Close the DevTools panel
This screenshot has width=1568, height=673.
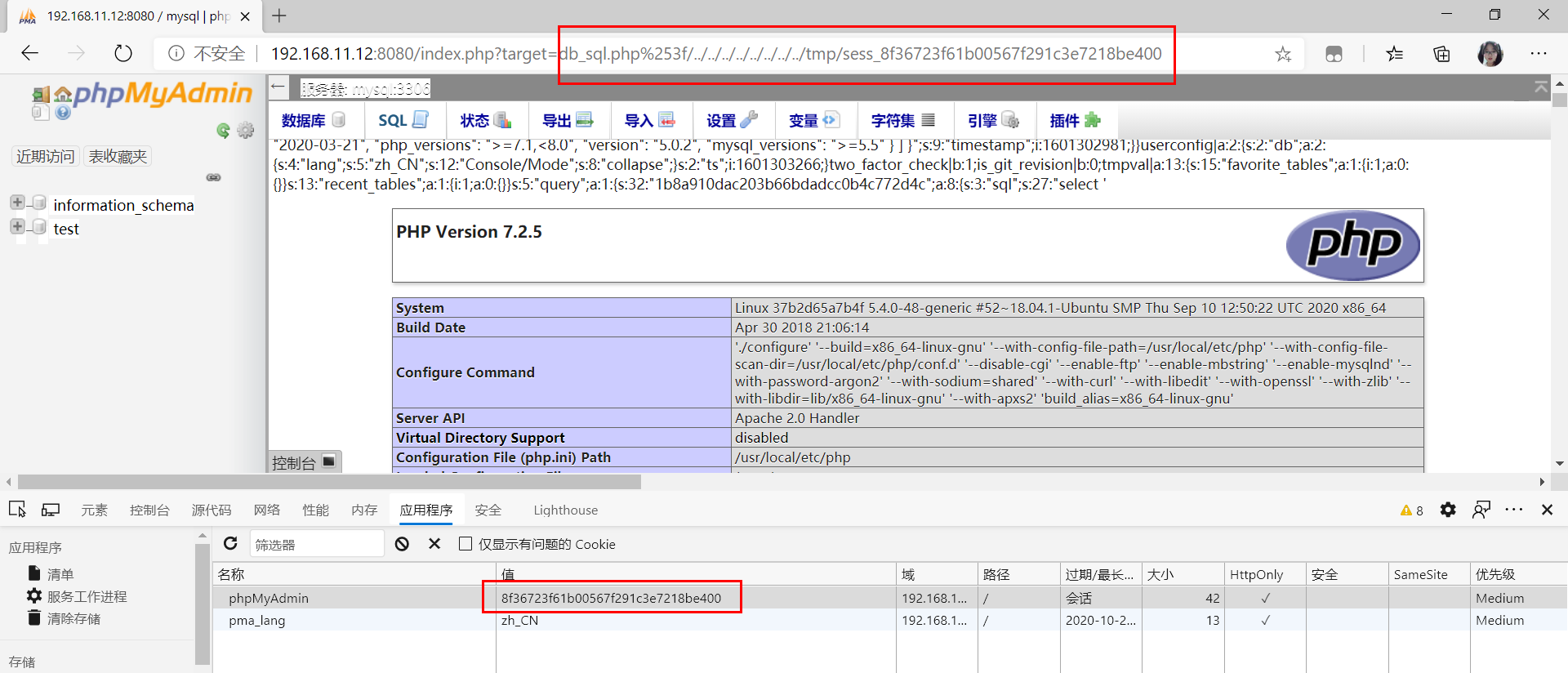(x=1547, y=510)
